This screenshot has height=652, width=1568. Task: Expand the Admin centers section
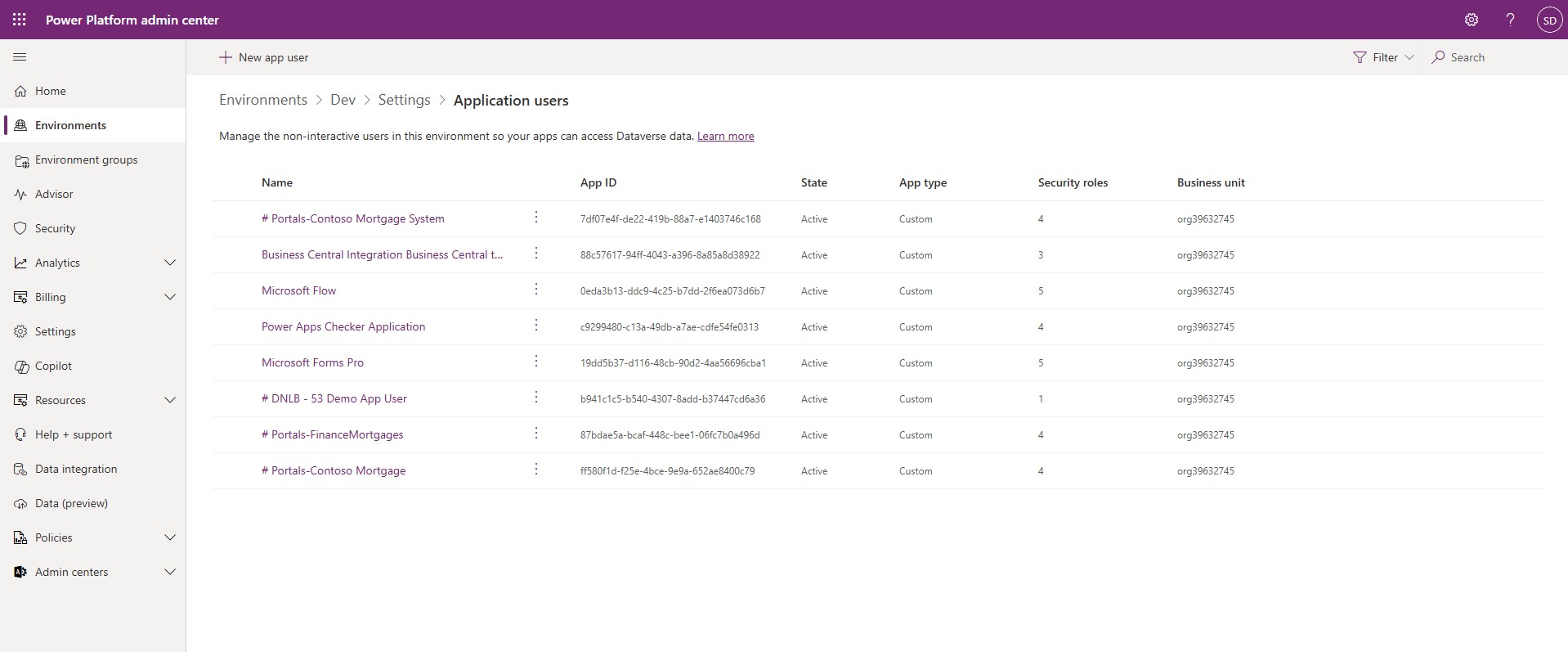170,573
